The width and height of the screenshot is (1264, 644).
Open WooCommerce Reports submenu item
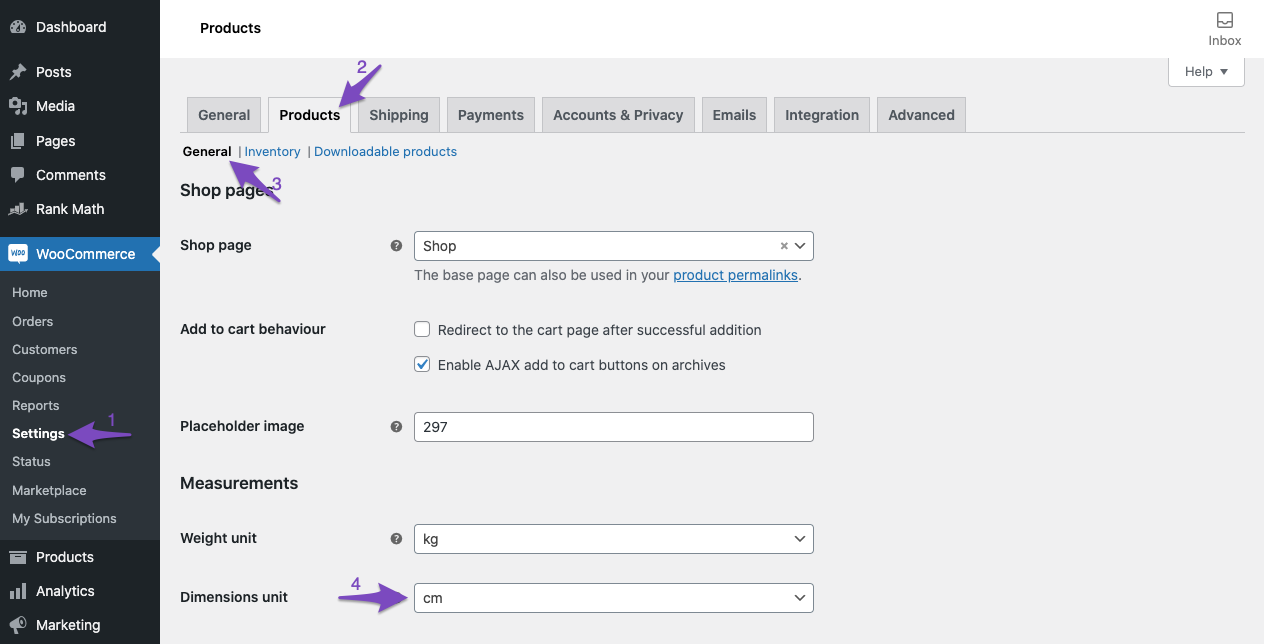click(x=36, y=406)
